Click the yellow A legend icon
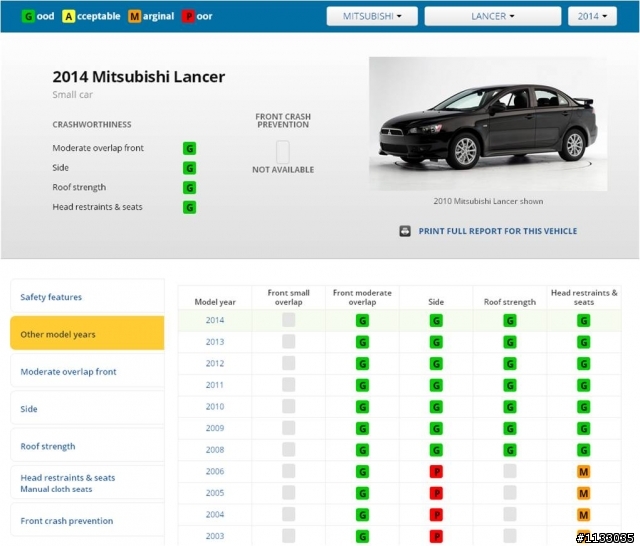Viewport: 640px width, 546px height. click(69, 16)
